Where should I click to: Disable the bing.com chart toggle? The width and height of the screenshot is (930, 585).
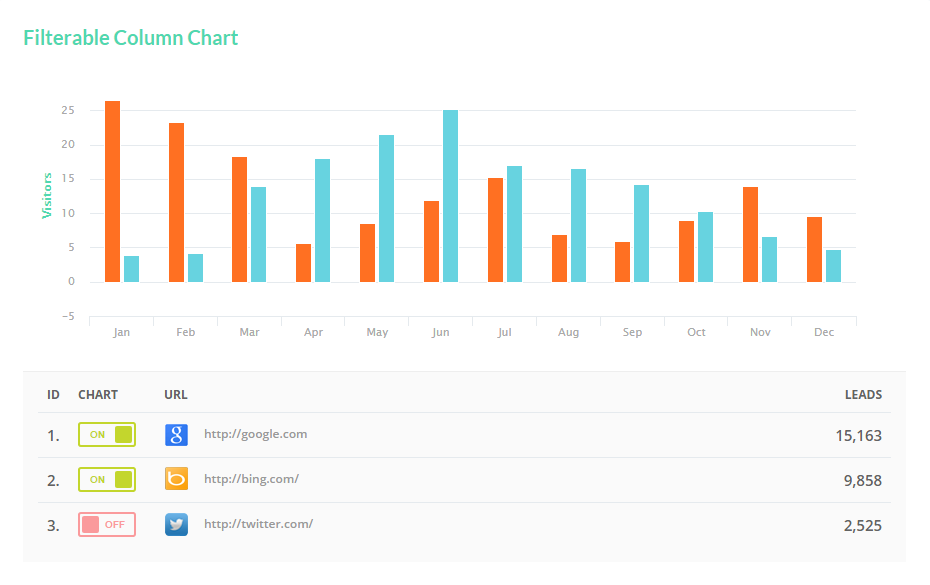pyautogui.click(x=107, y=479)
